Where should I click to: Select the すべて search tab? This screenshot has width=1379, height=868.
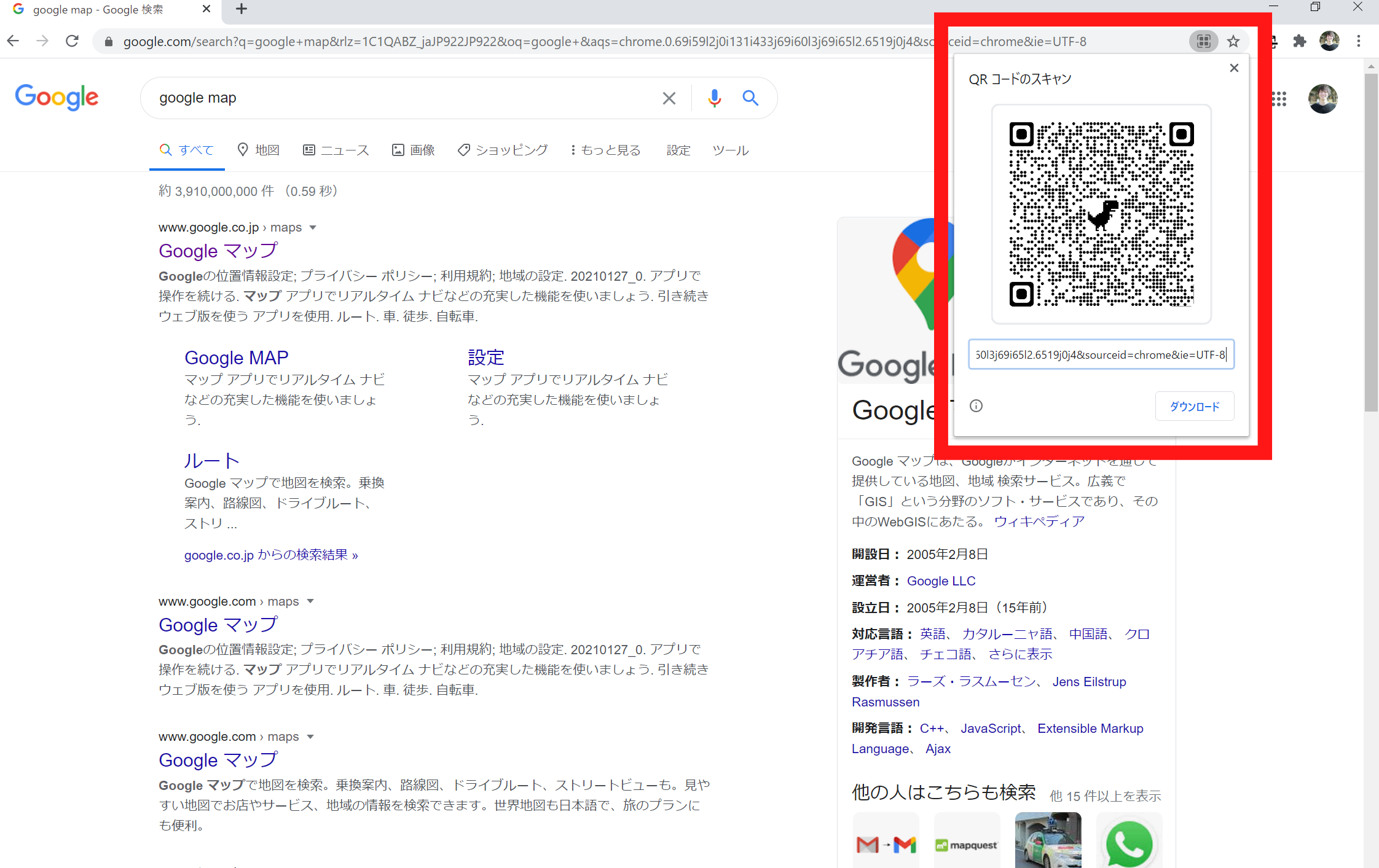[x=187, y=150]
